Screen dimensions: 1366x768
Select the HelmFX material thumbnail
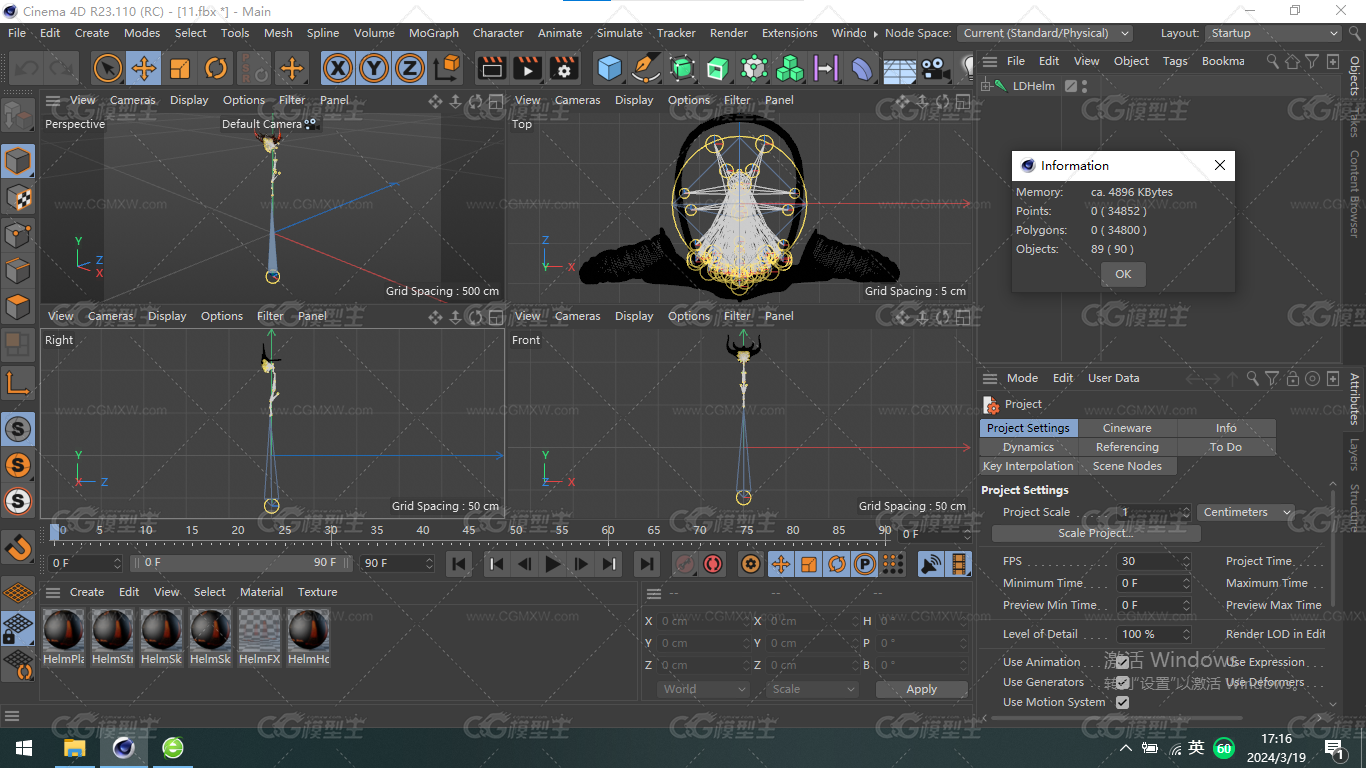pyautogui.click(x=259, y=631)
